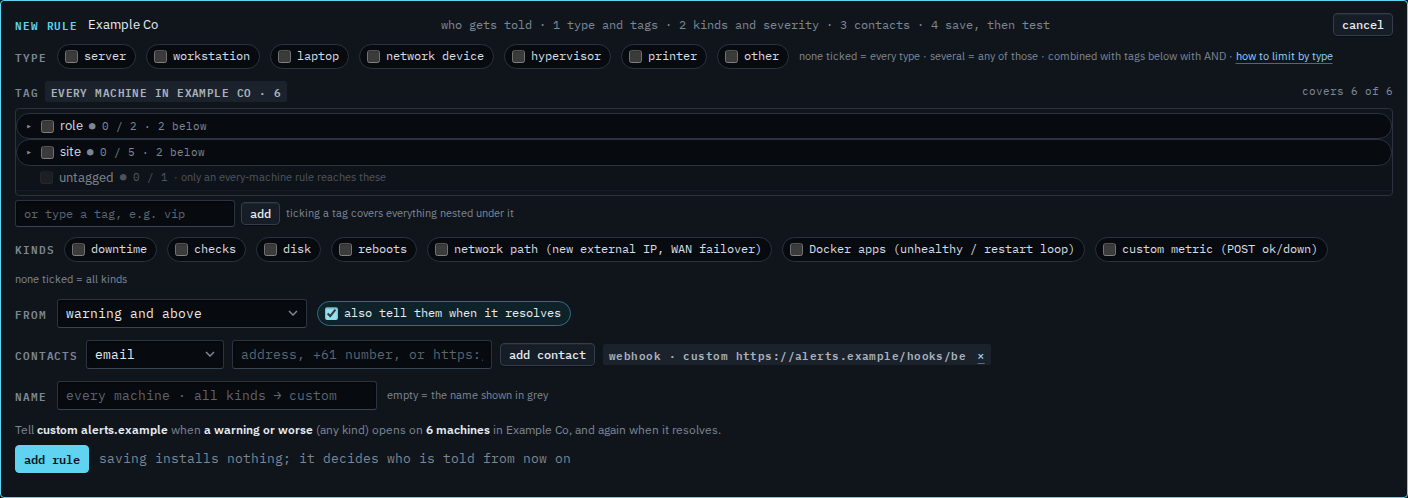Screen dimensions: 1408x498
Task: Click the cancel button
Action: coord(1362,25)
